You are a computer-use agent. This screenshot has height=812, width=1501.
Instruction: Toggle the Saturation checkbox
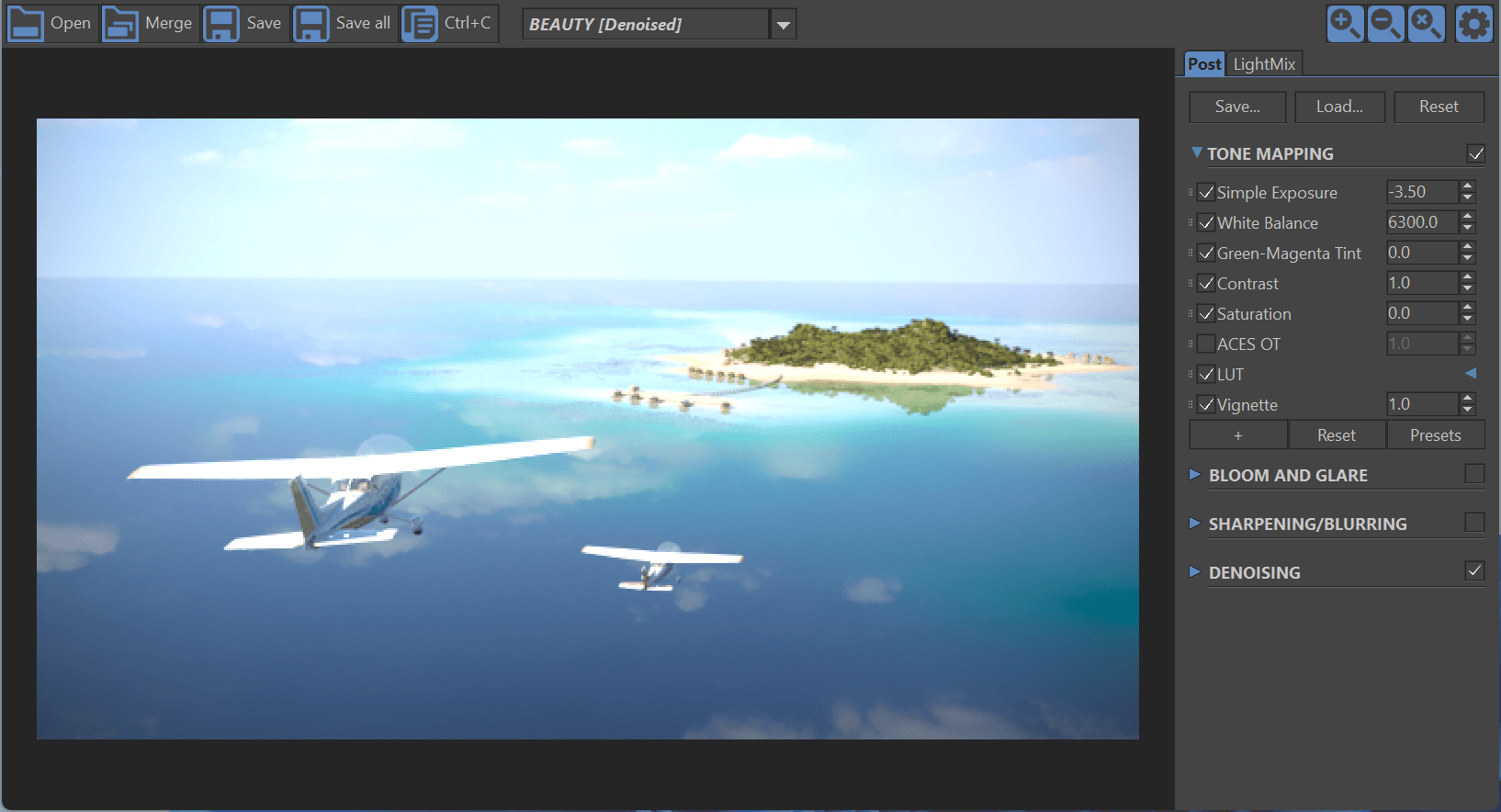pos(1206,313)
